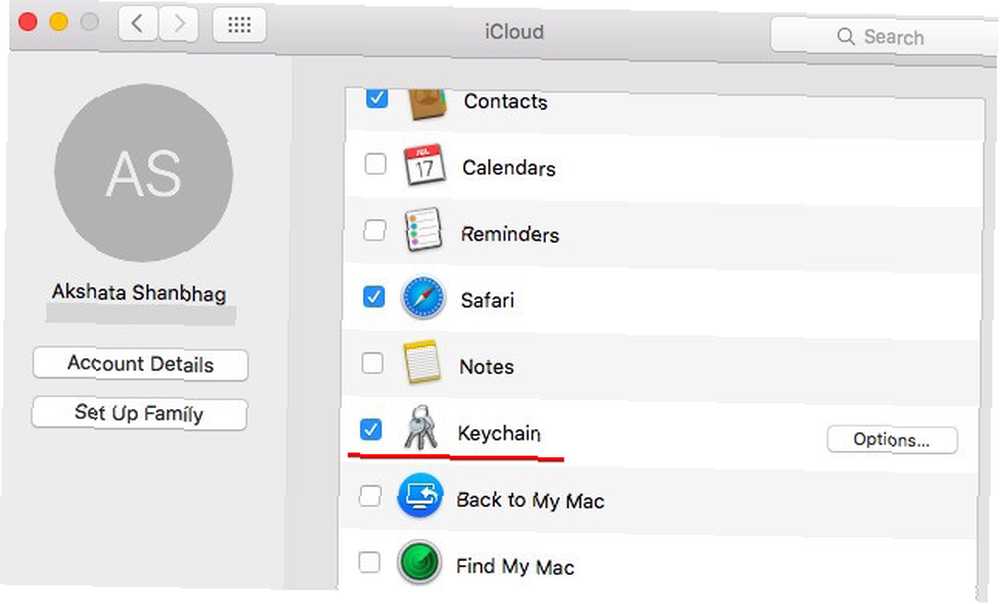Click the Calendars label
The width and height of the screenshot is (1000, 604).
click(509, 168)
